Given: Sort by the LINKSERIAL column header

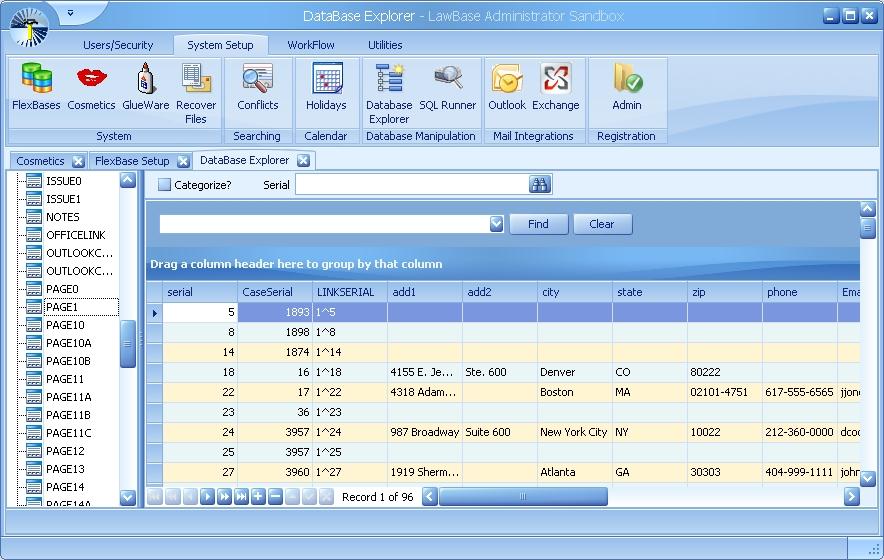Looking at the screenshot, I should 350,292.
